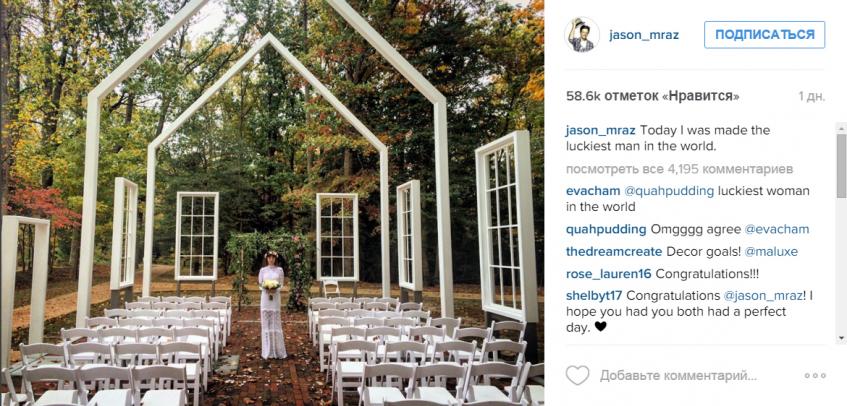The width and height of the screenshot is (847, 406).
Task: Open shelbyt17 commenter profile
Action: pyautogui.click(x=594, y=296)
